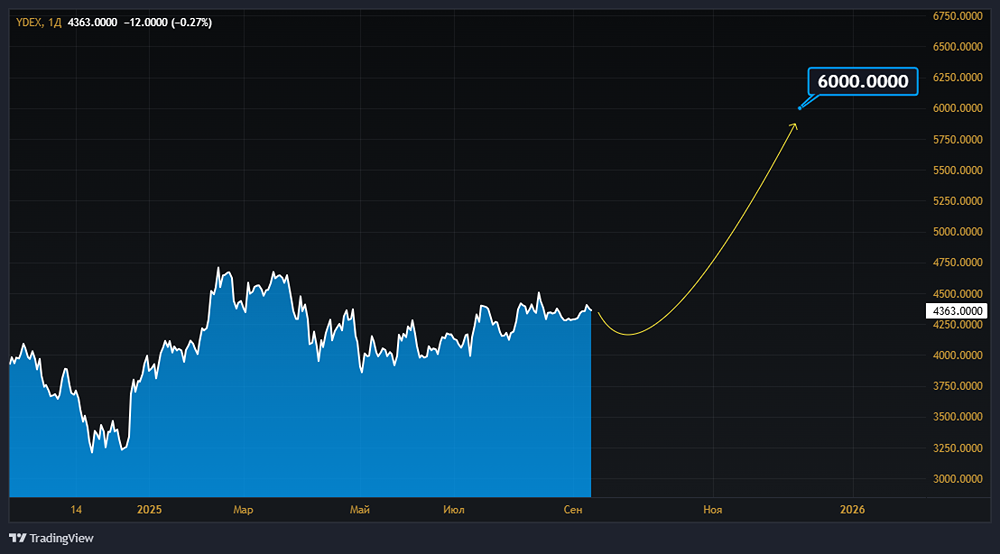This screenshot has height=554, width=1000.
Task: Click the 6250.0000 price axis label
Action: pyautogui.click(x=957, y=77)
